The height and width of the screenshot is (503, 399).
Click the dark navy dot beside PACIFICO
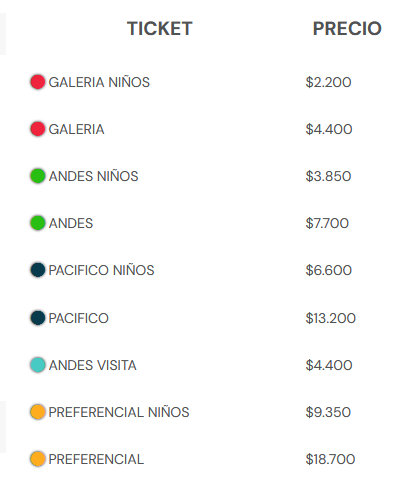(x=38, y=318)
